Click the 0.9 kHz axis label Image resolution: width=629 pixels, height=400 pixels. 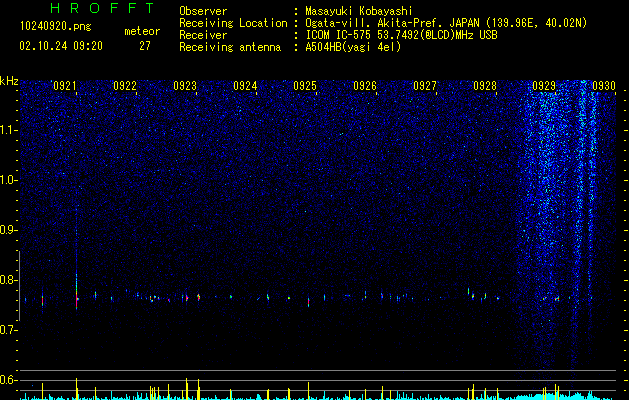8,230
